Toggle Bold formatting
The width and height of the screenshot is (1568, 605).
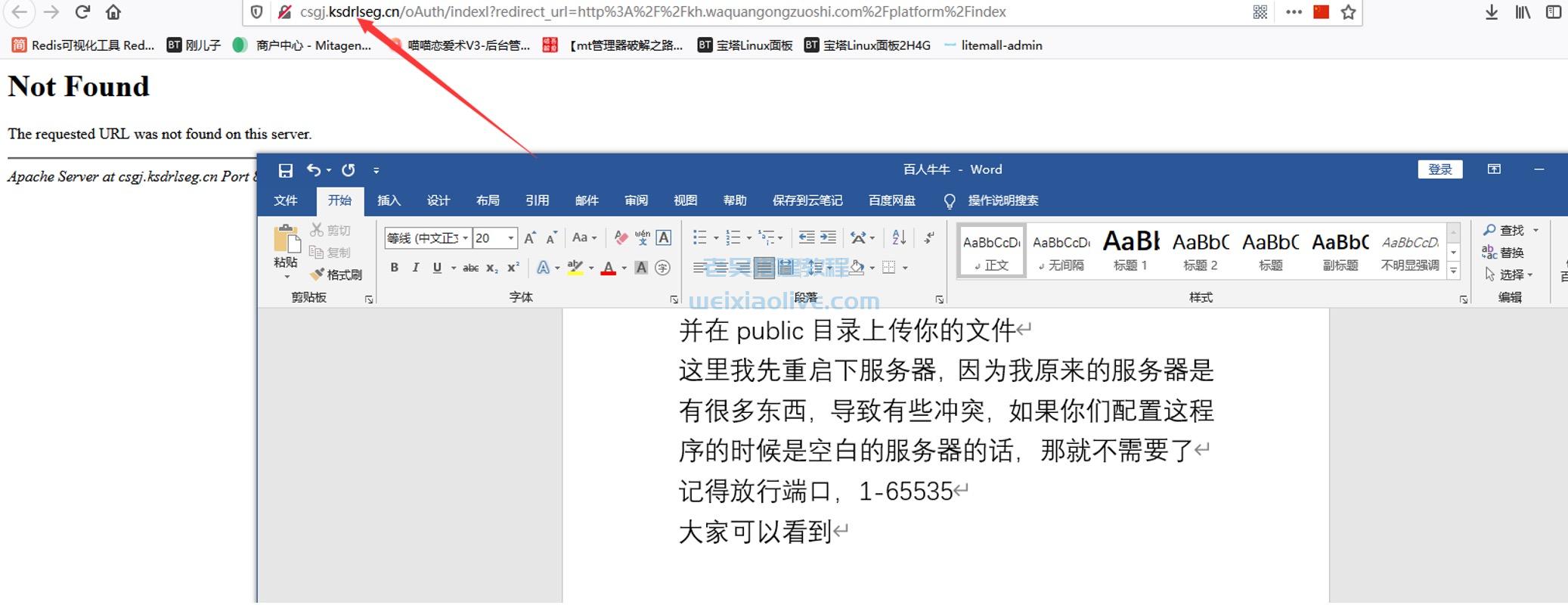[394, 268]
